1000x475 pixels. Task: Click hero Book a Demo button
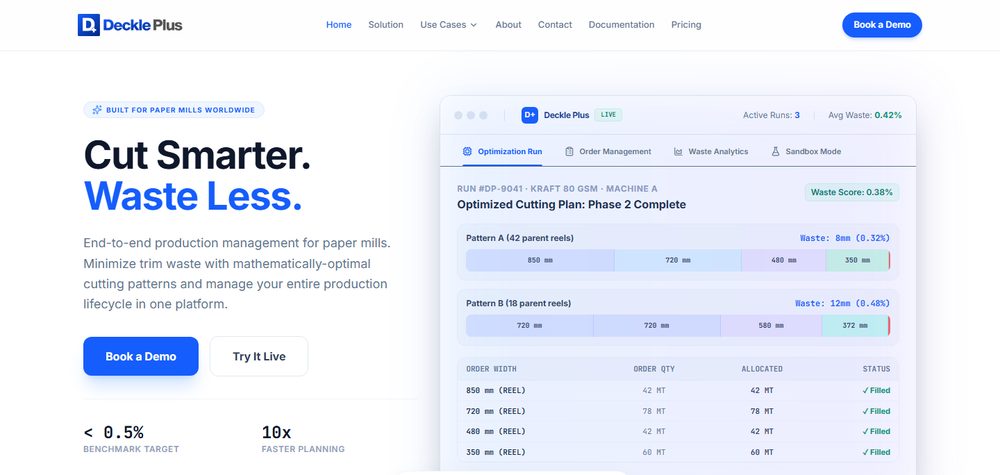tap(141, 356)
